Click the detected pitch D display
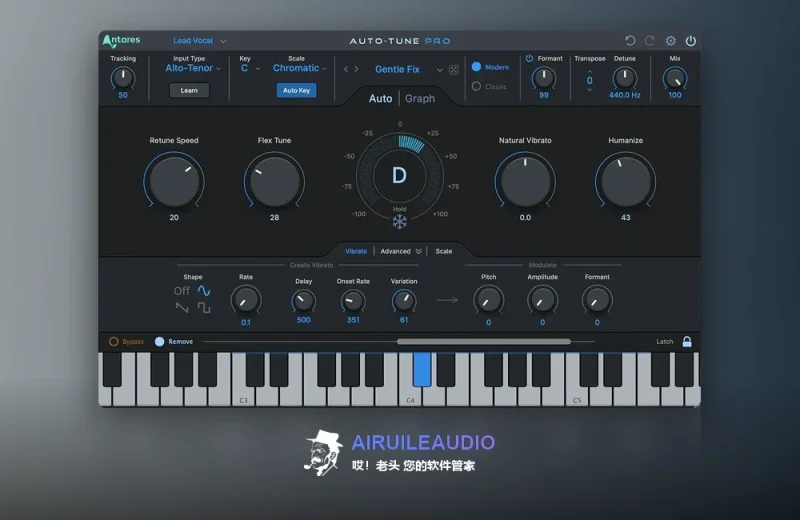This screenshot has width=800, height=520. [x=399, y=176]
